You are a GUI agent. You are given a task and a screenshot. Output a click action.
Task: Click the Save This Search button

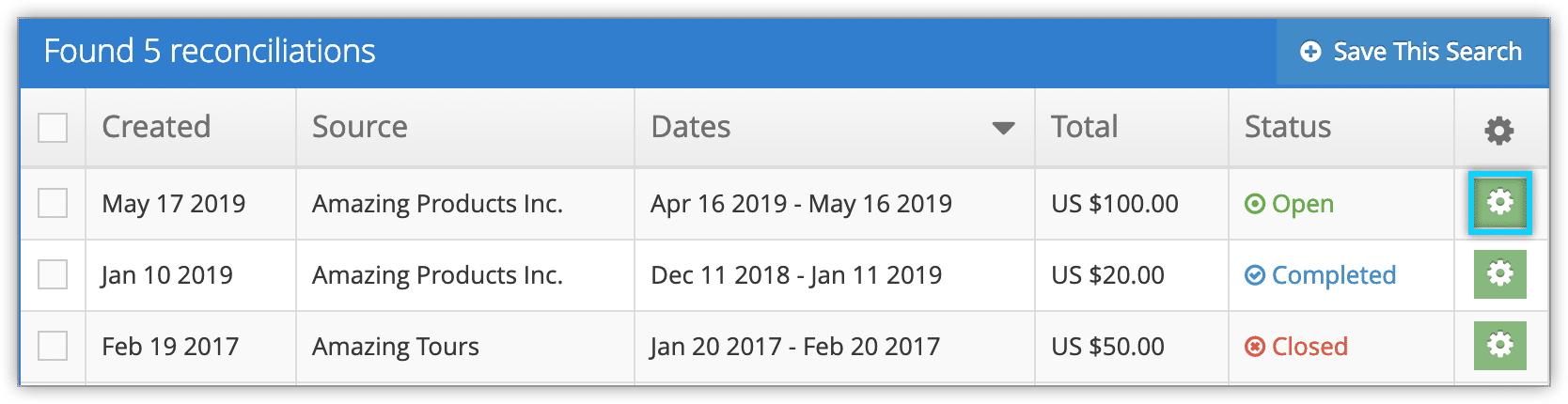(1411, 52)
